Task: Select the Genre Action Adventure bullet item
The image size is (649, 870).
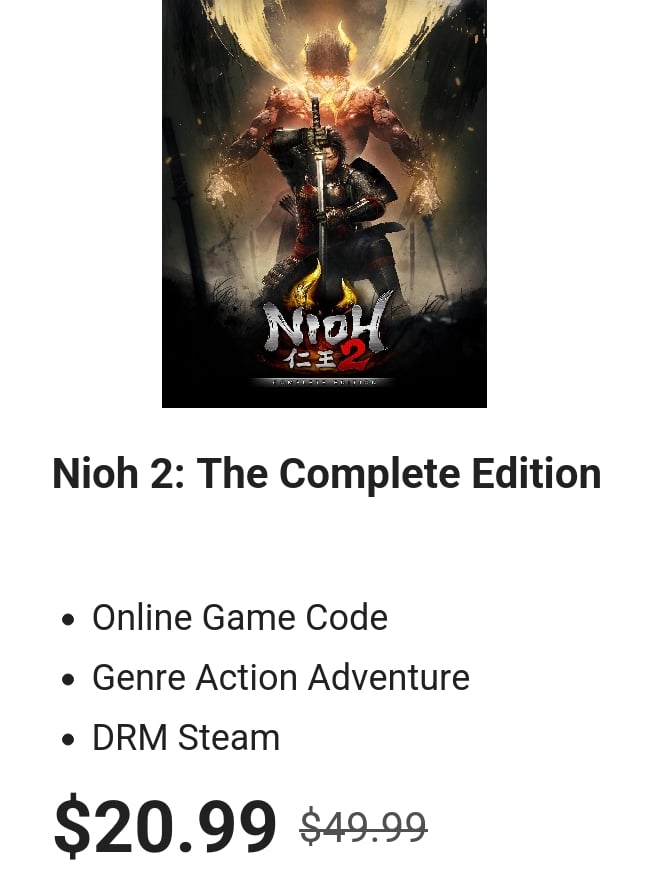Action: tap(266, 677)
